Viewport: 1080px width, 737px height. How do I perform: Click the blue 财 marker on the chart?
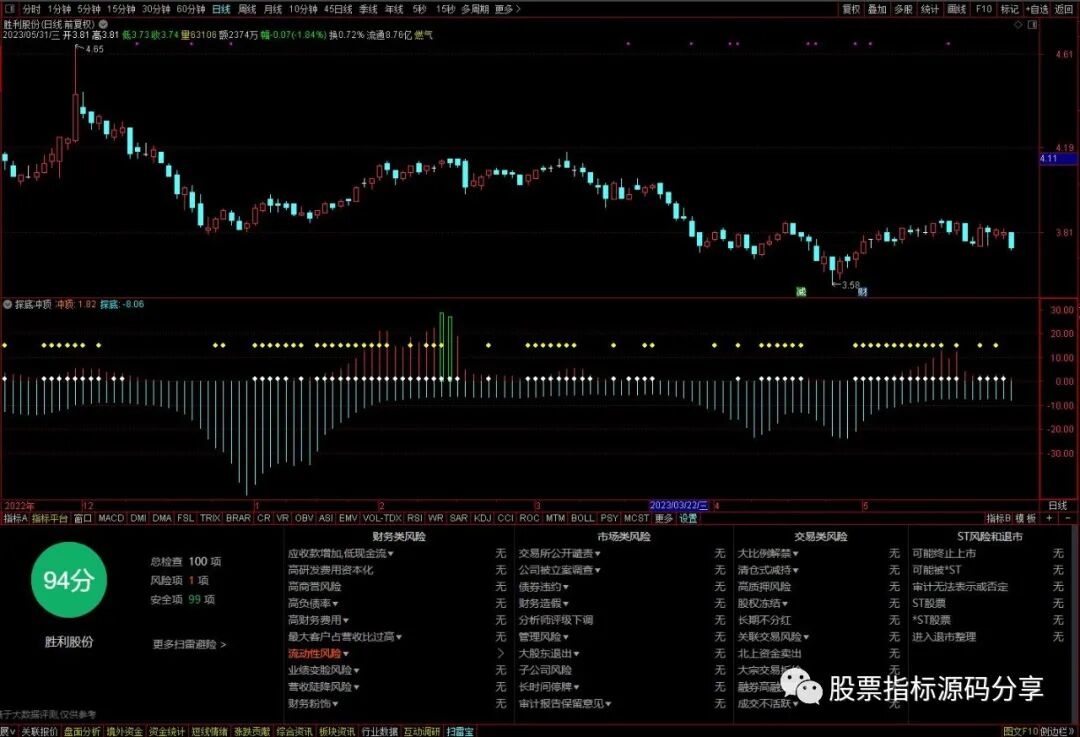click(x=862, y=292)
